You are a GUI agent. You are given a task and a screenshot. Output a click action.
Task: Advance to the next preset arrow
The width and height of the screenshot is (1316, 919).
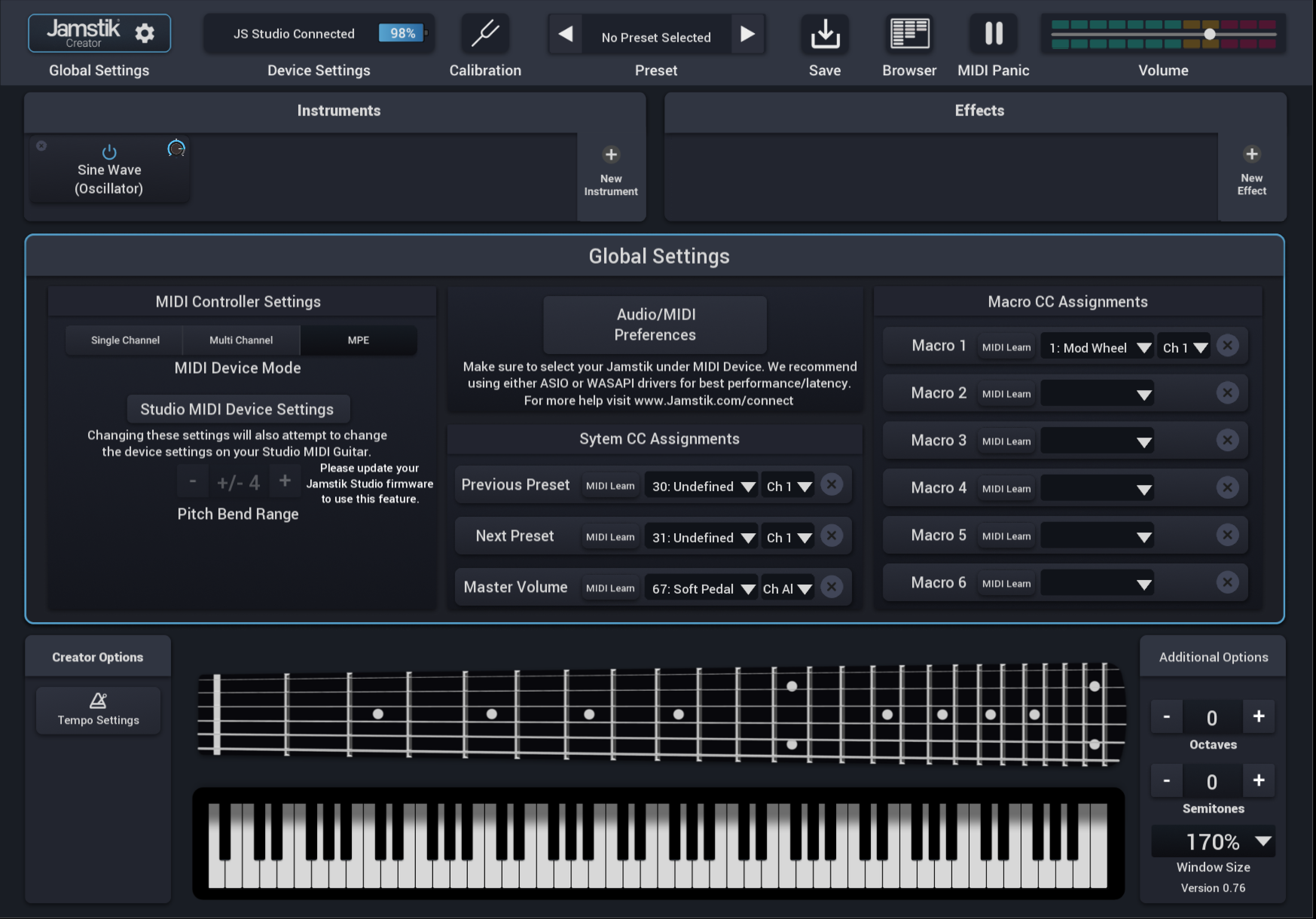[747, 34]
